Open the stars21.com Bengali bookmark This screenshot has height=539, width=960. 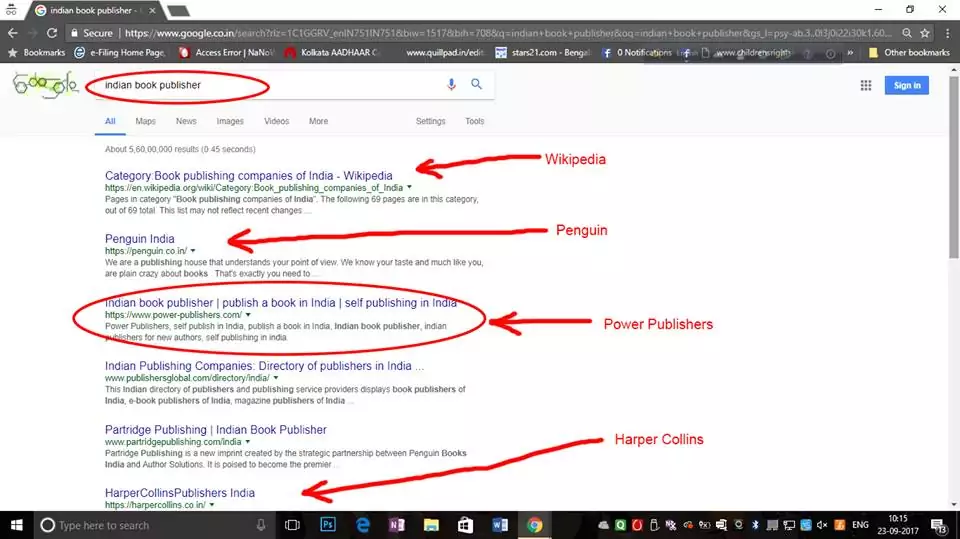click(543, 53)
